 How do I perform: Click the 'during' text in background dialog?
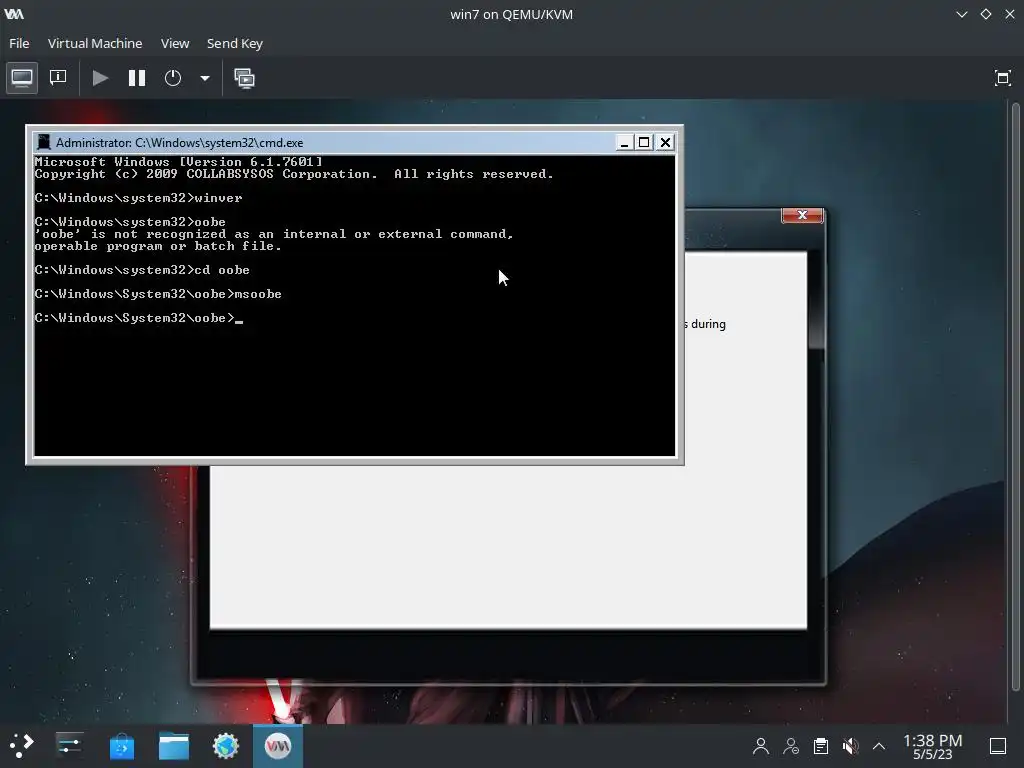pos(709,324)
